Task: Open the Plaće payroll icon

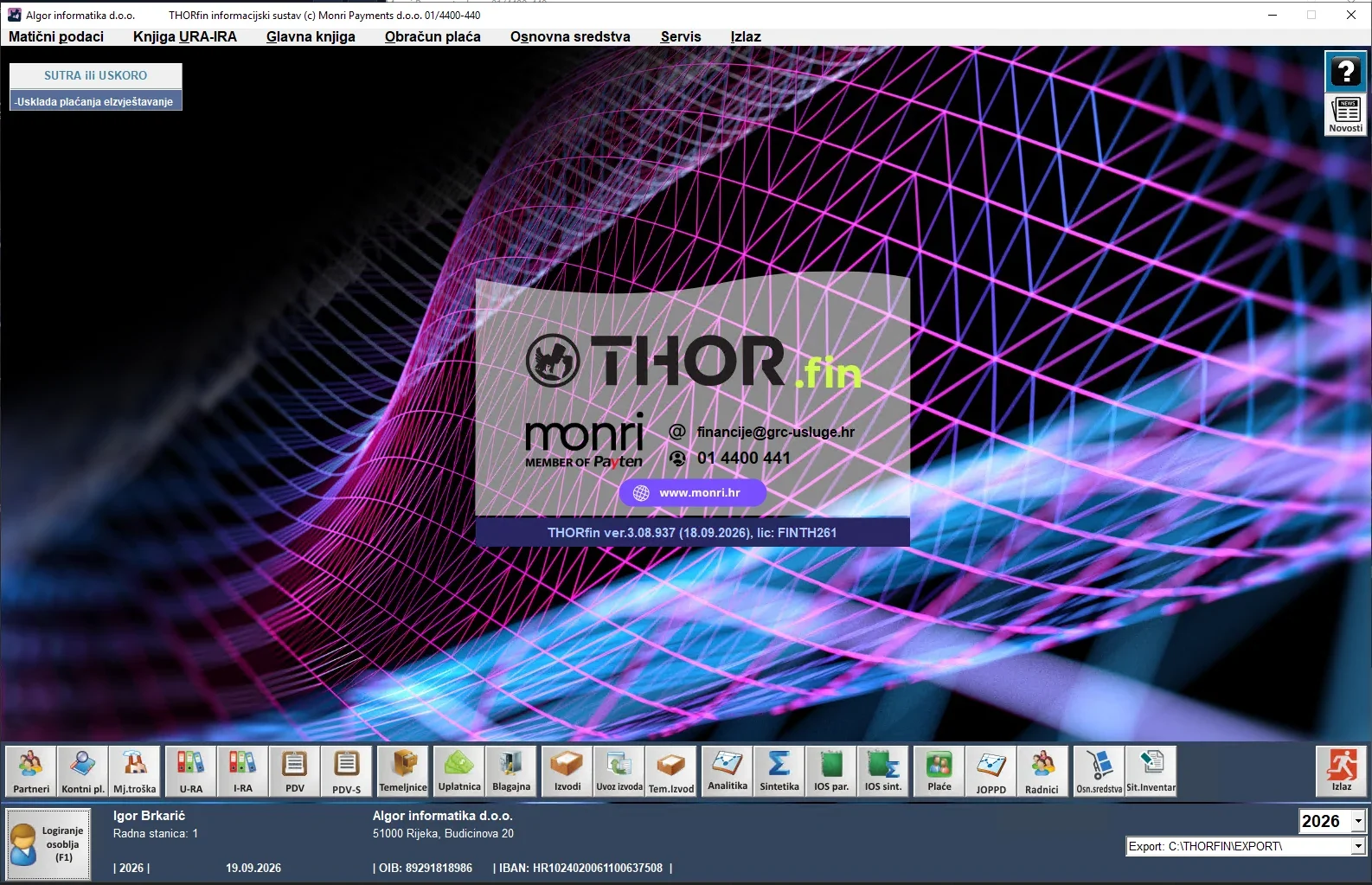Action: point(939,771)
